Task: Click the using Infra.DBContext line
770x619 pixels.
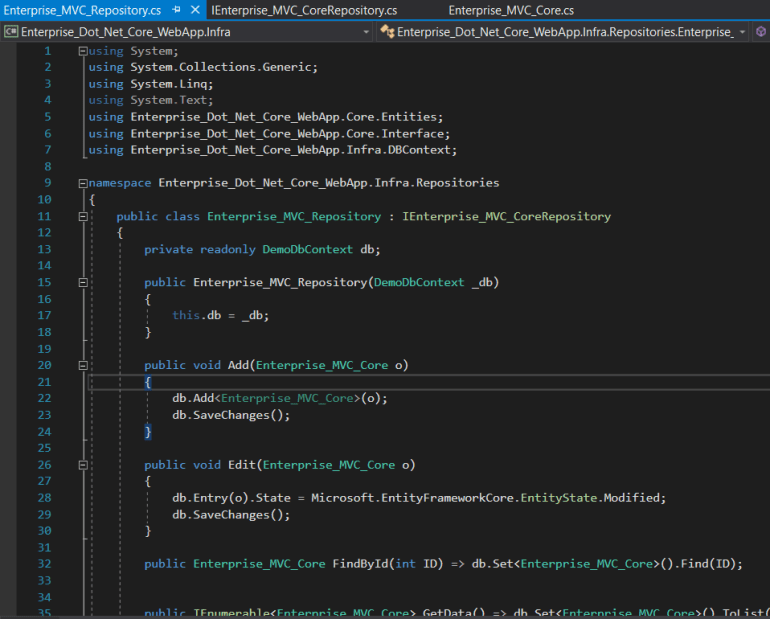Action: pos(273,150)
